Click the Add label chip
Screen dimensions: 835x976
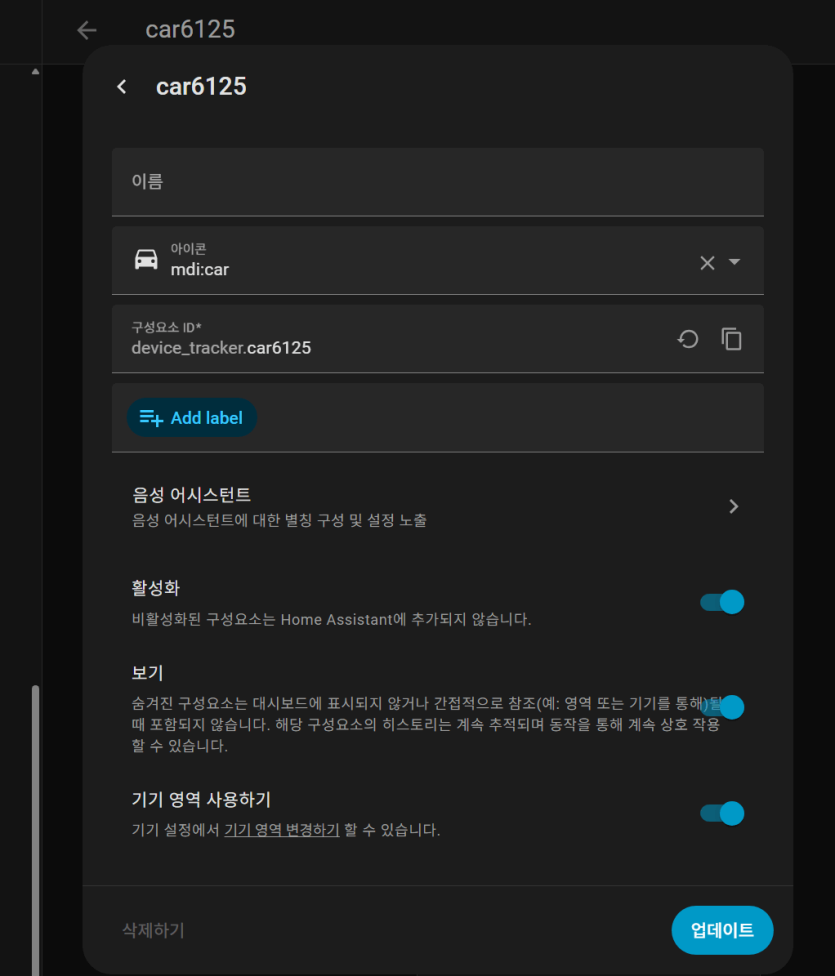click(x=192, y=418)
